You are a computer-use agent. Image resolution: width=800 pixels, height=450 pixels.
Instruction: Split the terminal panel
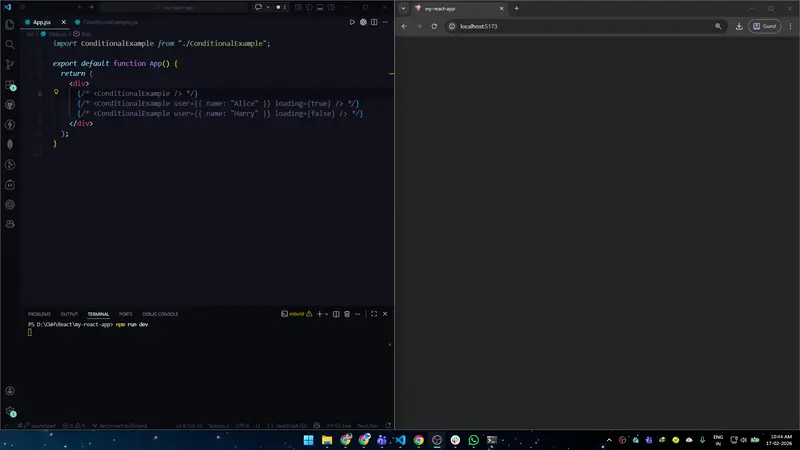point(336,314)
